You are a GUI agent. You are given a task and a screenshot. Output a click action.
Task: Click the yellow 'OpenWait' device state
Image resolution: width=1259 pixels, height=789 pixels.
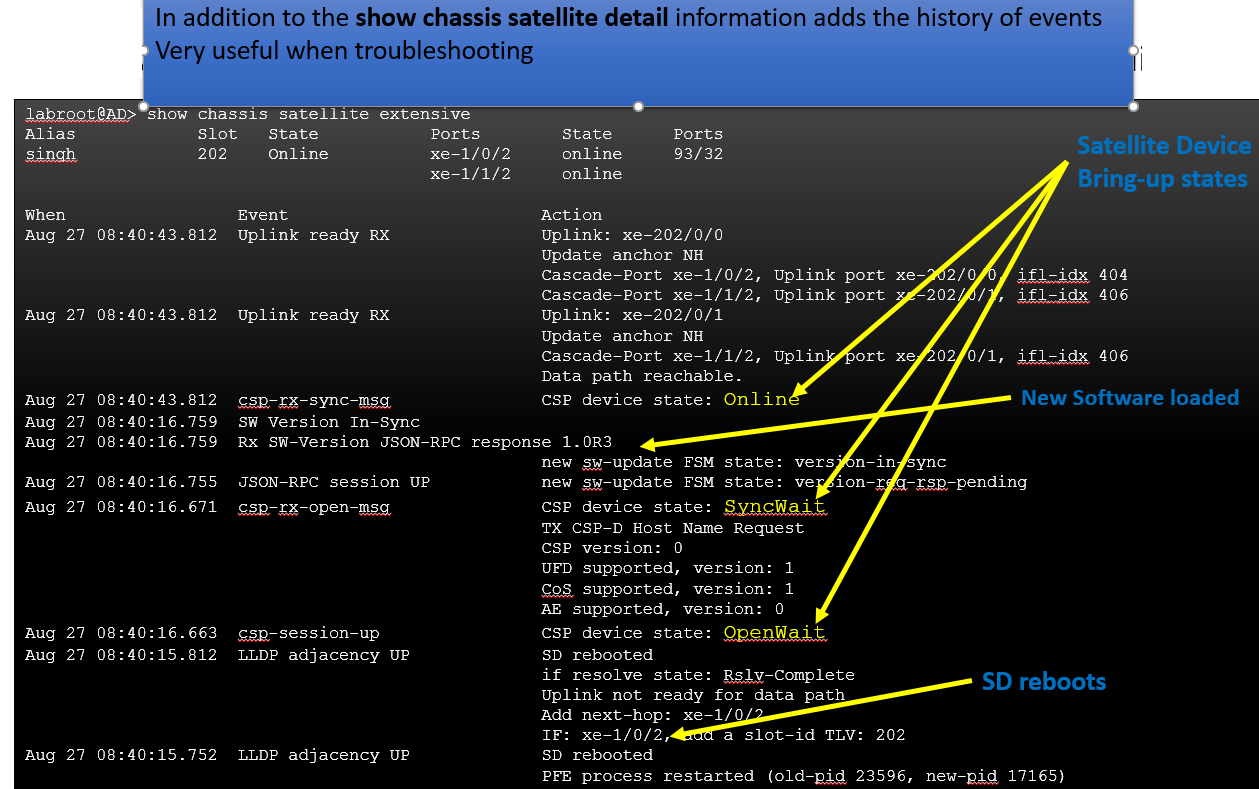pyautogui.click(x=775, y=632)
